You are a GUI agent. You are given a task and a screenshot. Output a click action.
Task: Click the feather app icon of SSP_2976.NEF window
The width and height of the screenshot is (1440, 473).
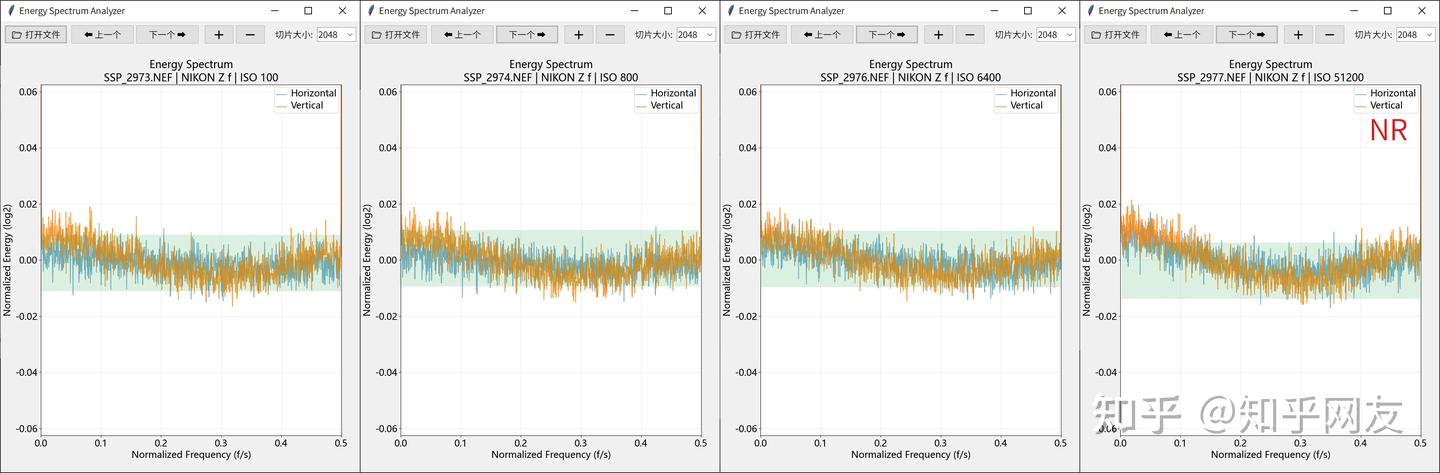pyautogui.click(x=730, y=11)
